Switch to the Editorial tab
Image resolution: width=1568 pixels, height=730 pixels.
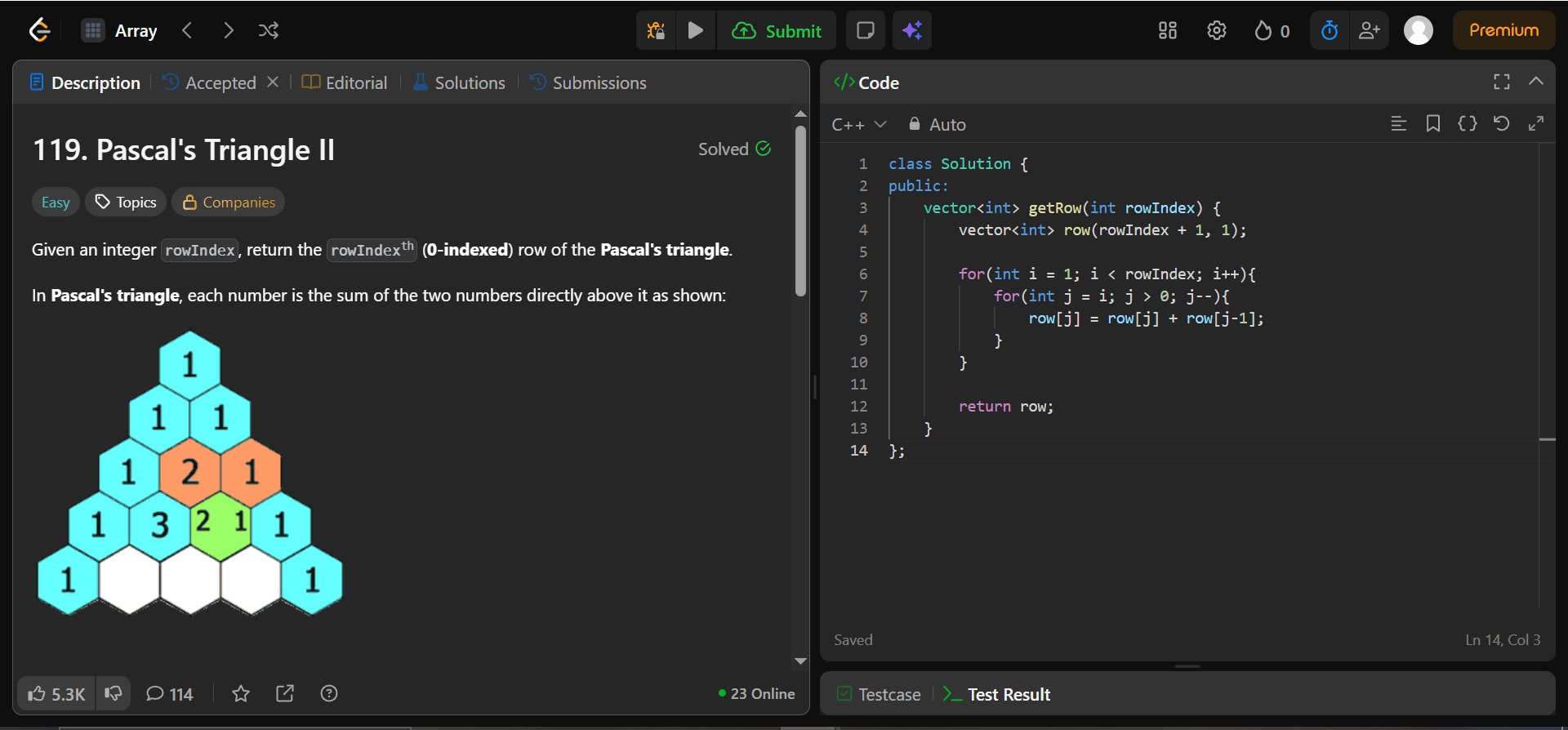pyautogui.click(x=345, y=82)
